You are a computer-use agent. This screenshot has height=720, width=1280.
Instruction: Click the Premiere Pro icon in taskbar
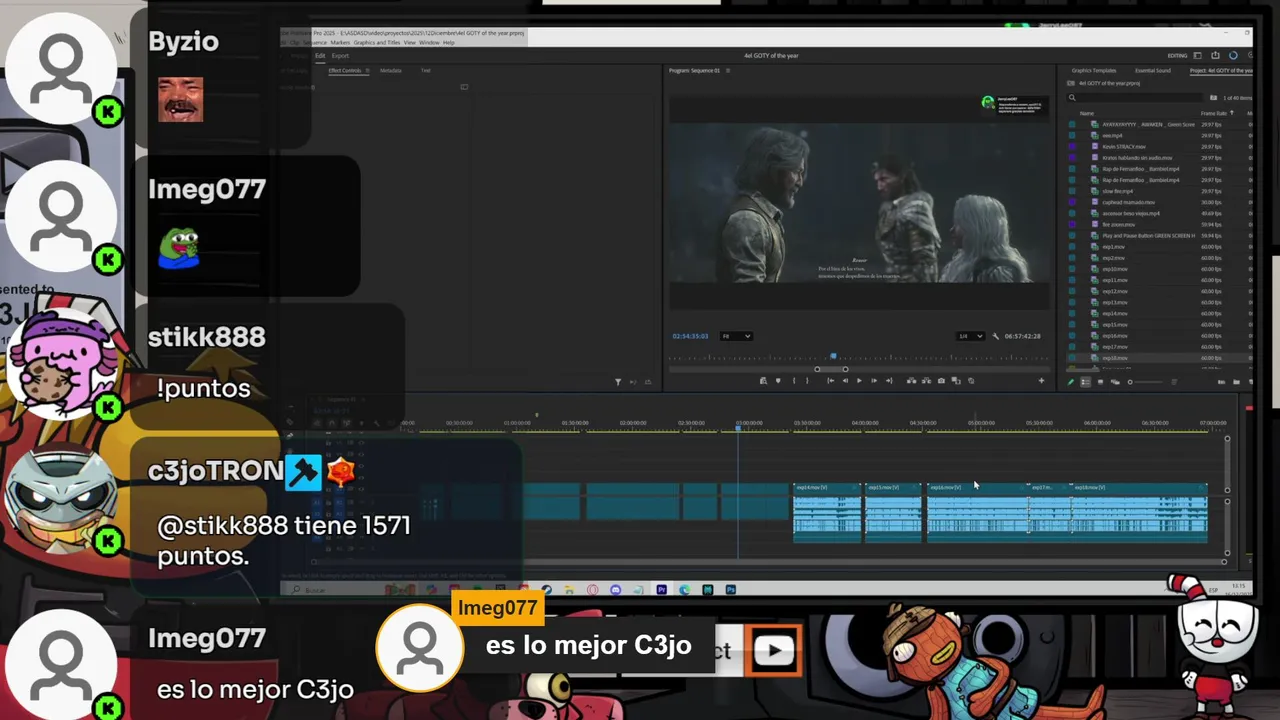coord(661,590)
